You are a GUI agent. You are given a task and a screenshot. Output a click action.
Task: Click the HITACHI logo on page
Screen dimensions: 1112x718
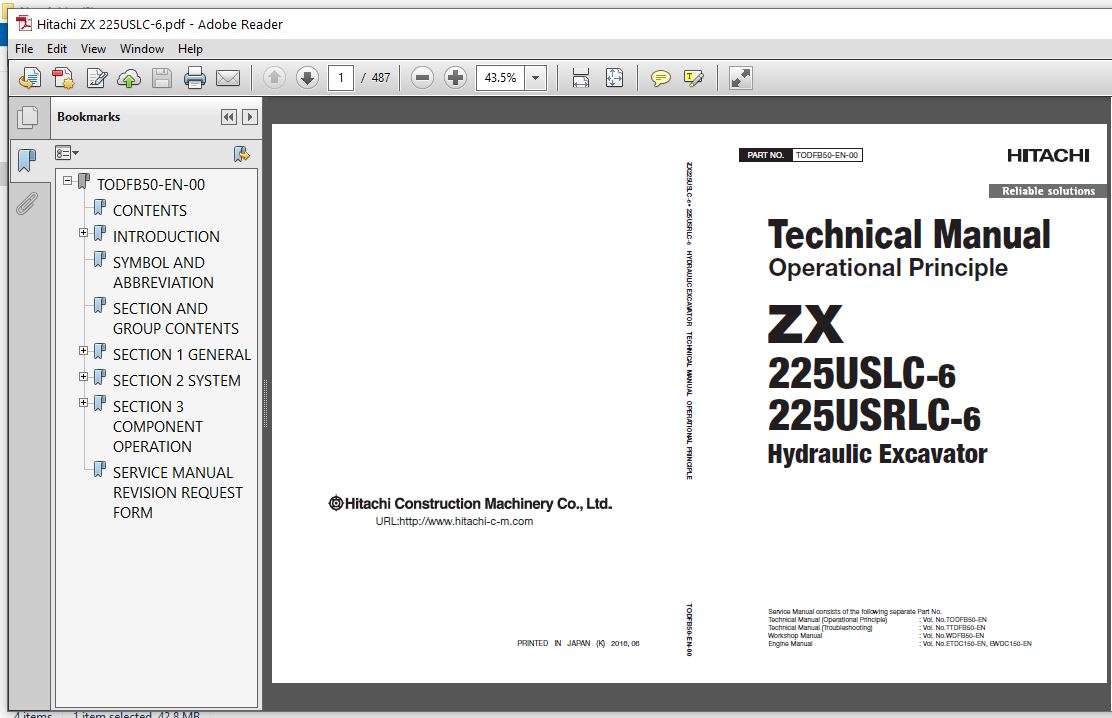coord(1048,155)
